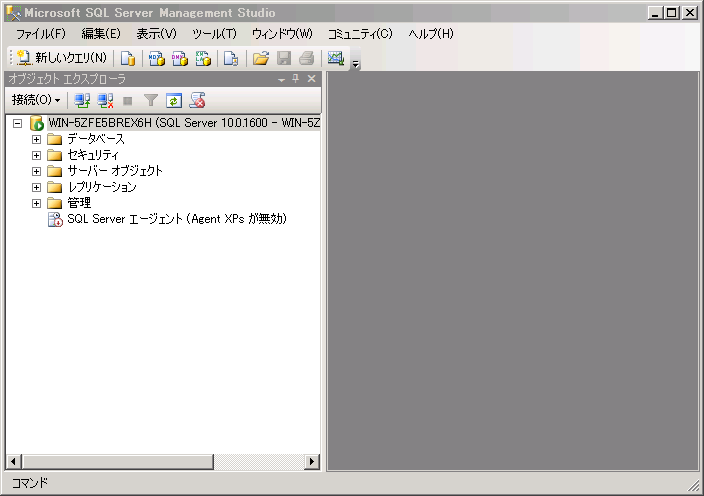This screenshot has height=496, width=704.
Task: Expand the レプリケーション folder
Action: click(36, 188)
